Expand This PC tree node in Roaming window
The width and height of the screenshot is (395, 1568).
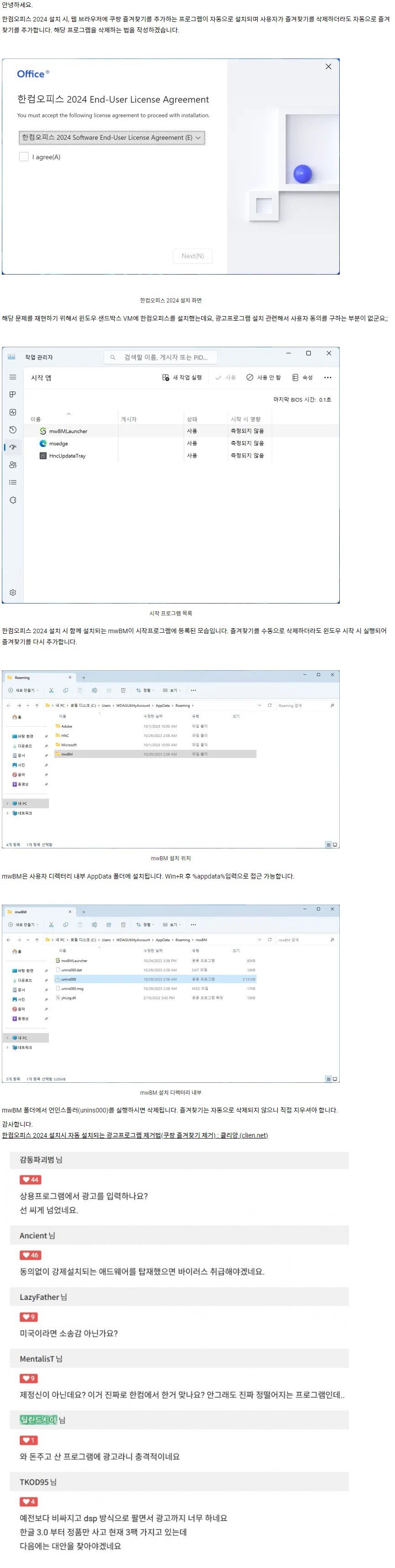coord(7,804)
